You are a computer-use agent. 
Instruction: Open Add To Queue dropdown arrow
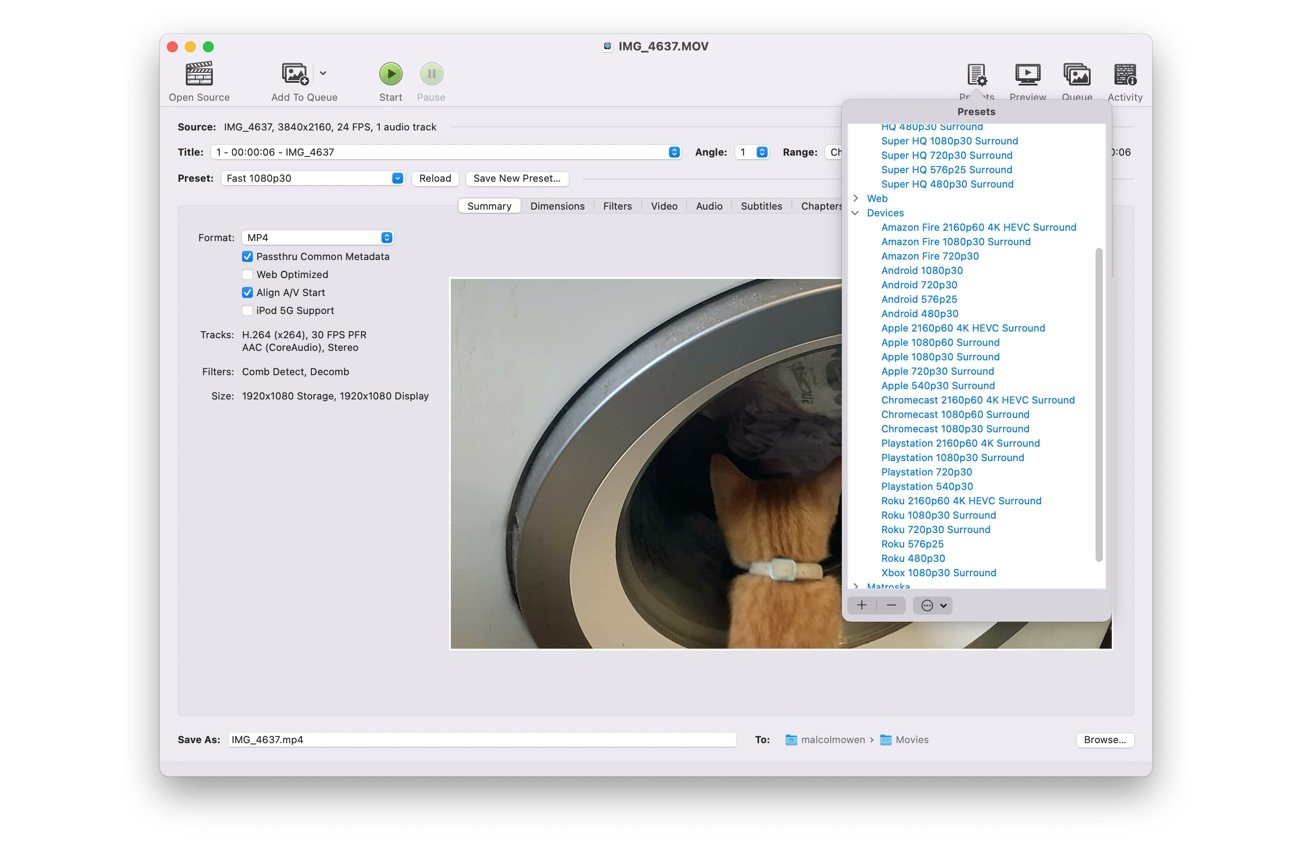point(322,73)
